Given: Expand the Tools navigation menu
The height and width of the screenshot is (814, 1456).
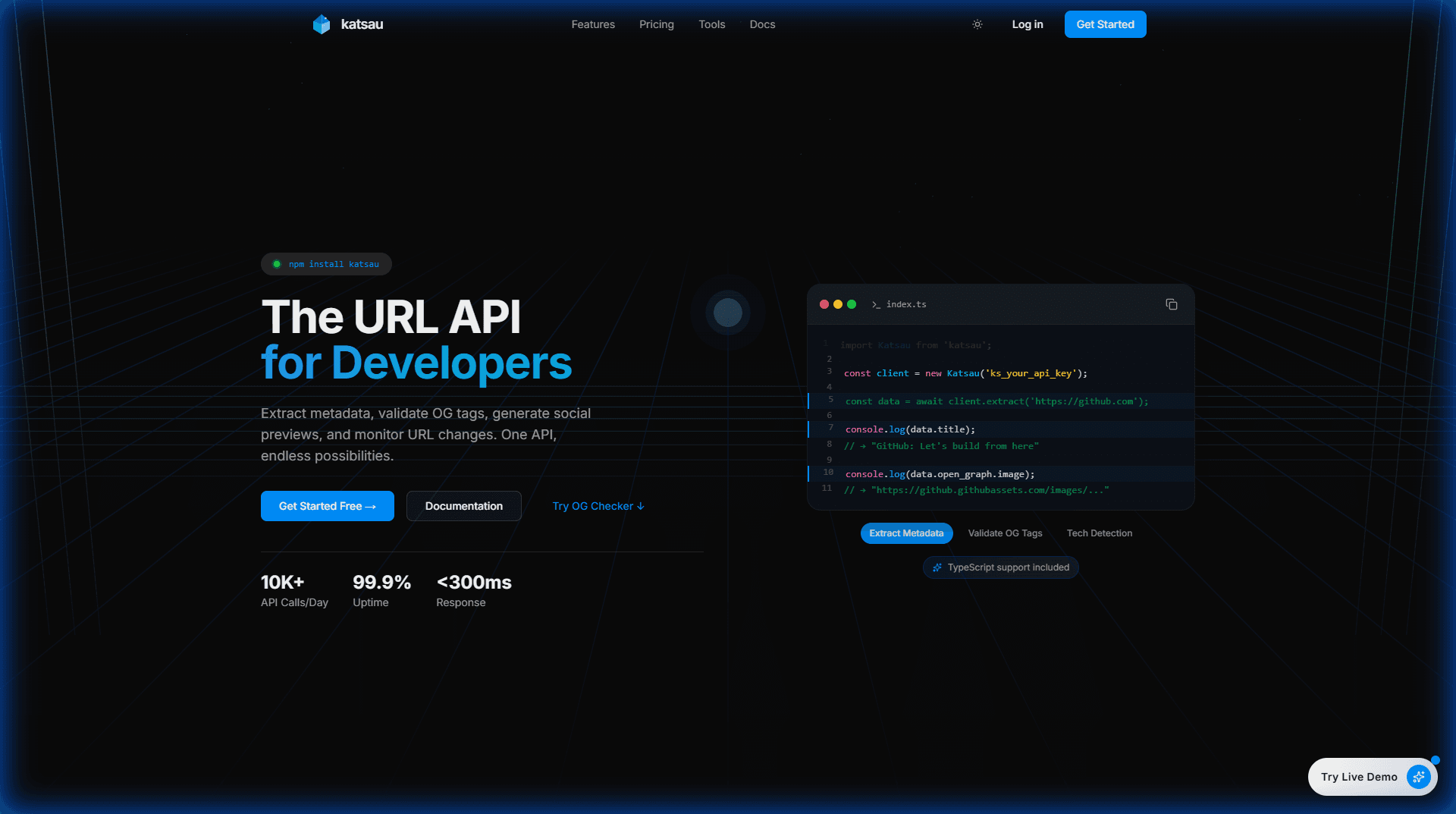Looking at the screenshot, I should [711, 24].
